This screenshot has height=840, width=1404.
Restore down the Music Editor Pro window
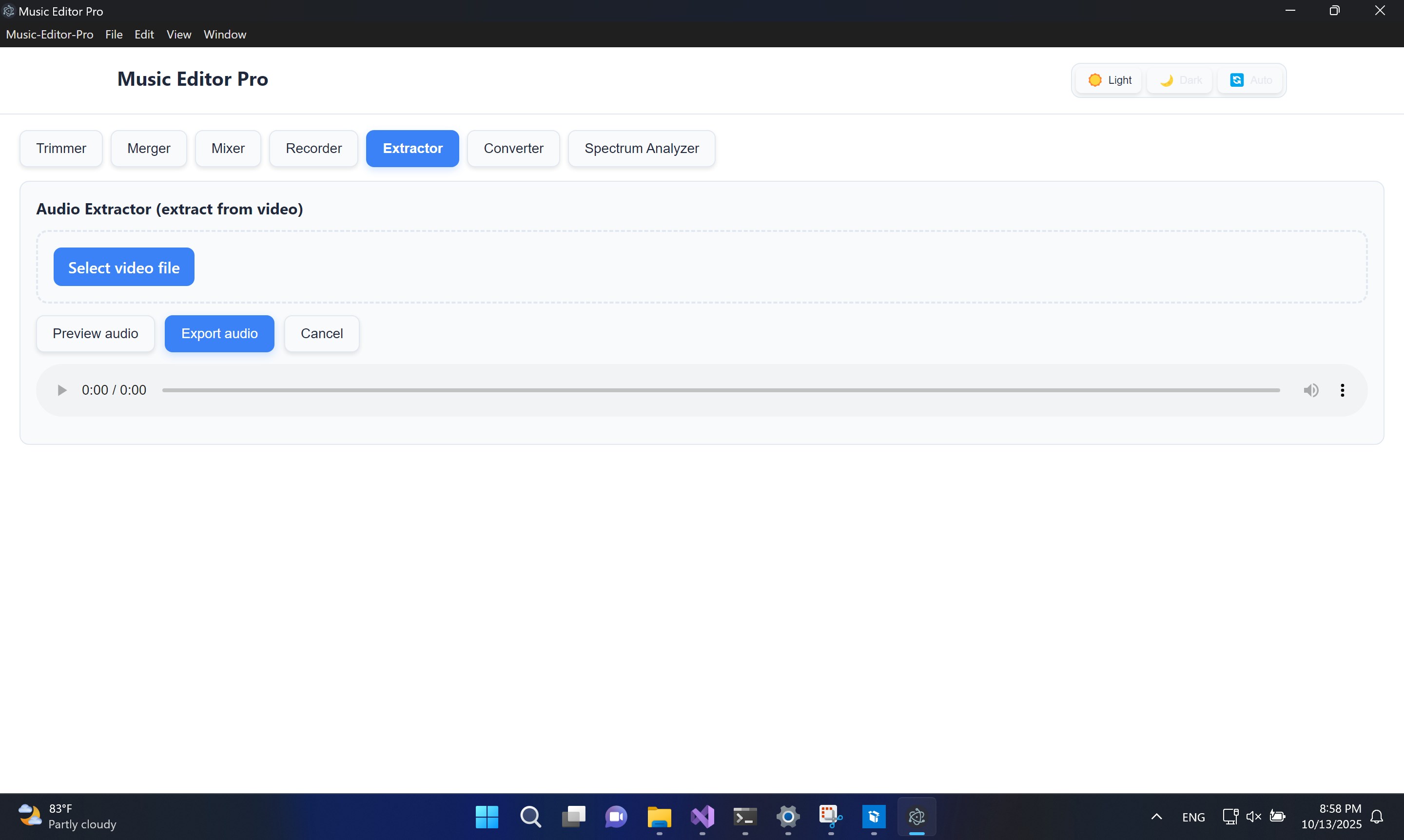coord(1335,11)
